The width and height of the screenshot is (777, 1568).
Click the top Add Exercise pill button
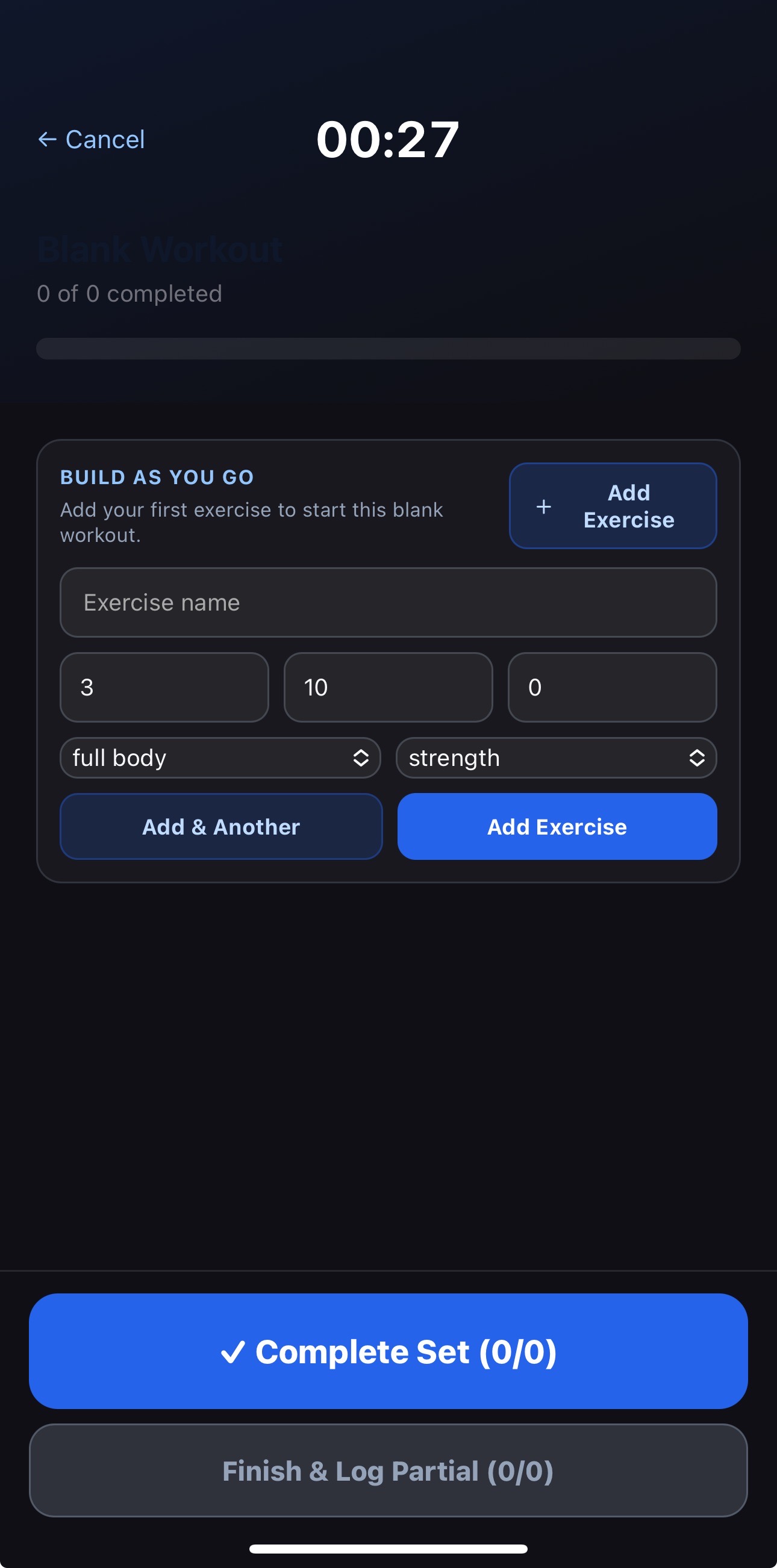click(x=613, y=506)
